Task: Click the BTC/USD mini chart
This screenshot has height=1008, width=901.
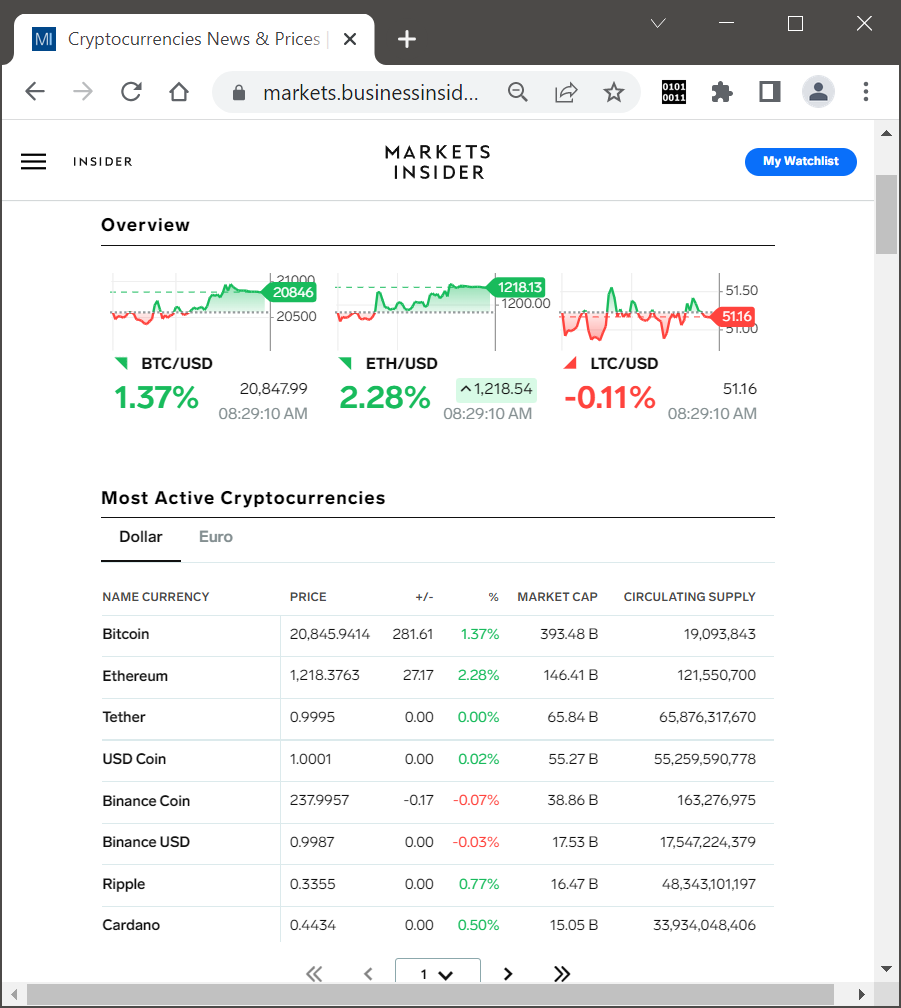Action: 213,312
